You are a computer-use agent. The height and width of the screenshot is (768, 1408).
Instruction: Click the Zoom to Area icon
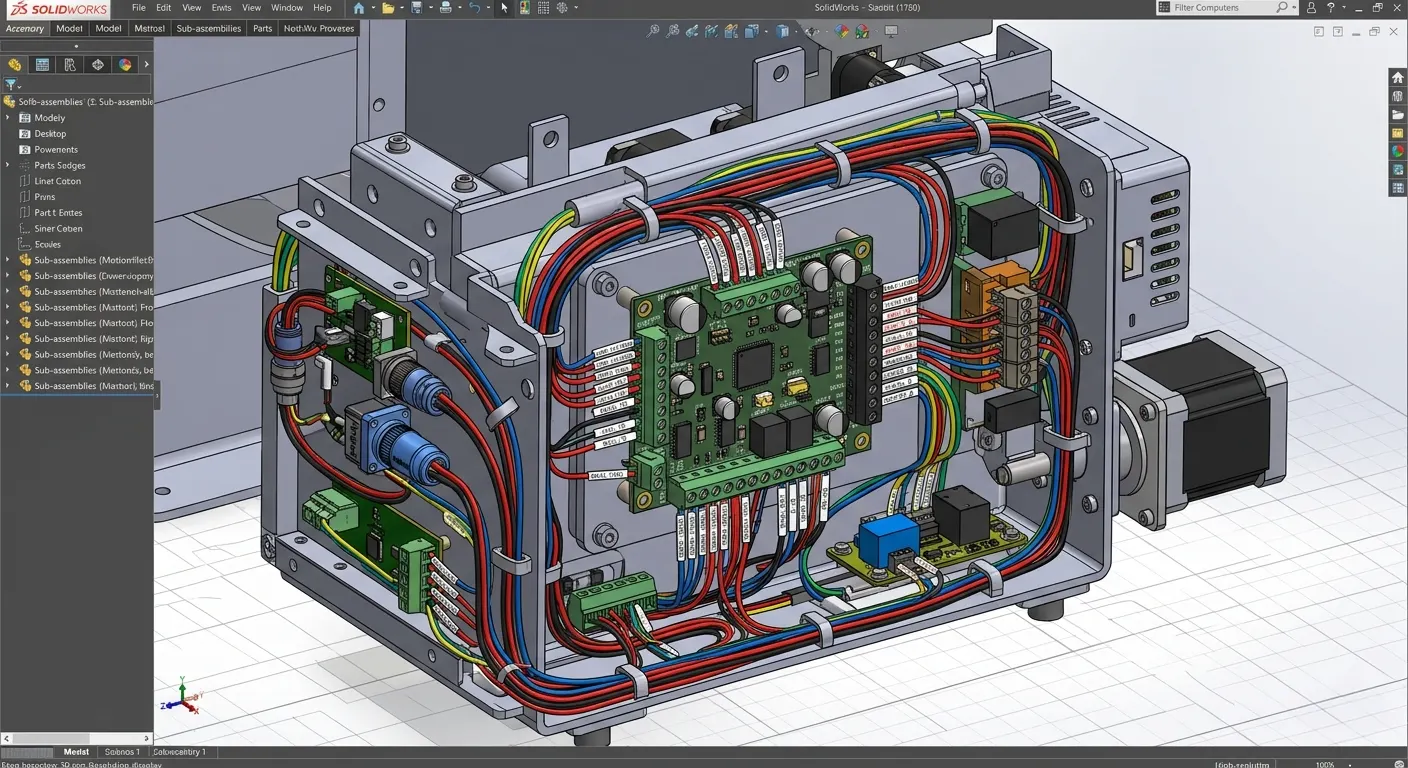[673, 32]
